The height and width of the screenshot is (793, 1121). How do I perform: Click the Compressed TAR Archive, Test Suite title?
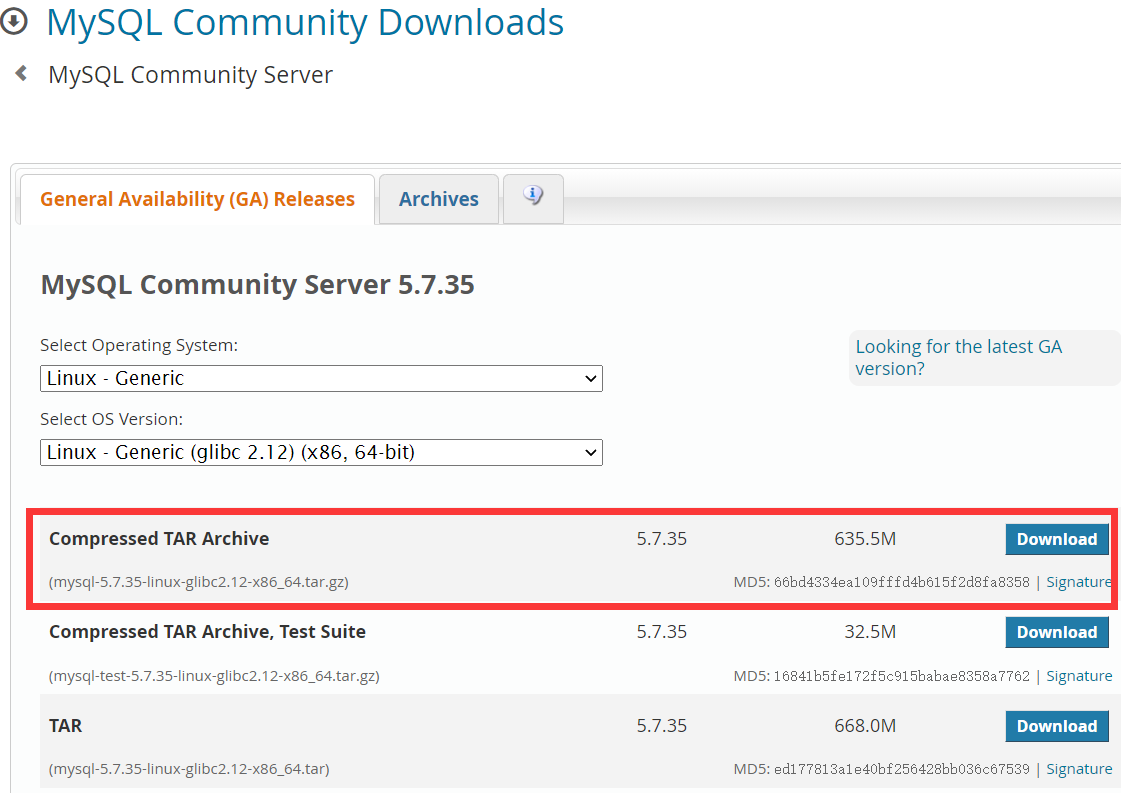click(x=207, y=631)
